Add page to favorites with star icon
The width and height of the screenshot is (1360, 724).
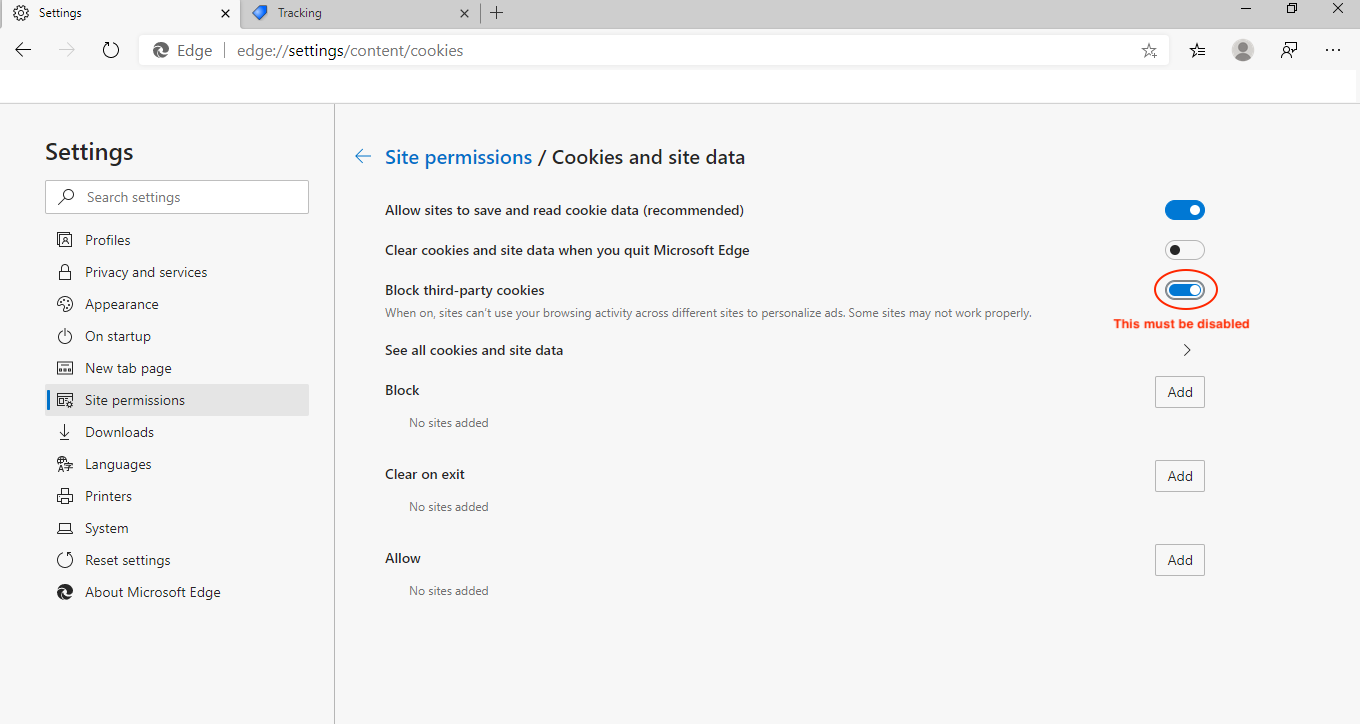1149,50
